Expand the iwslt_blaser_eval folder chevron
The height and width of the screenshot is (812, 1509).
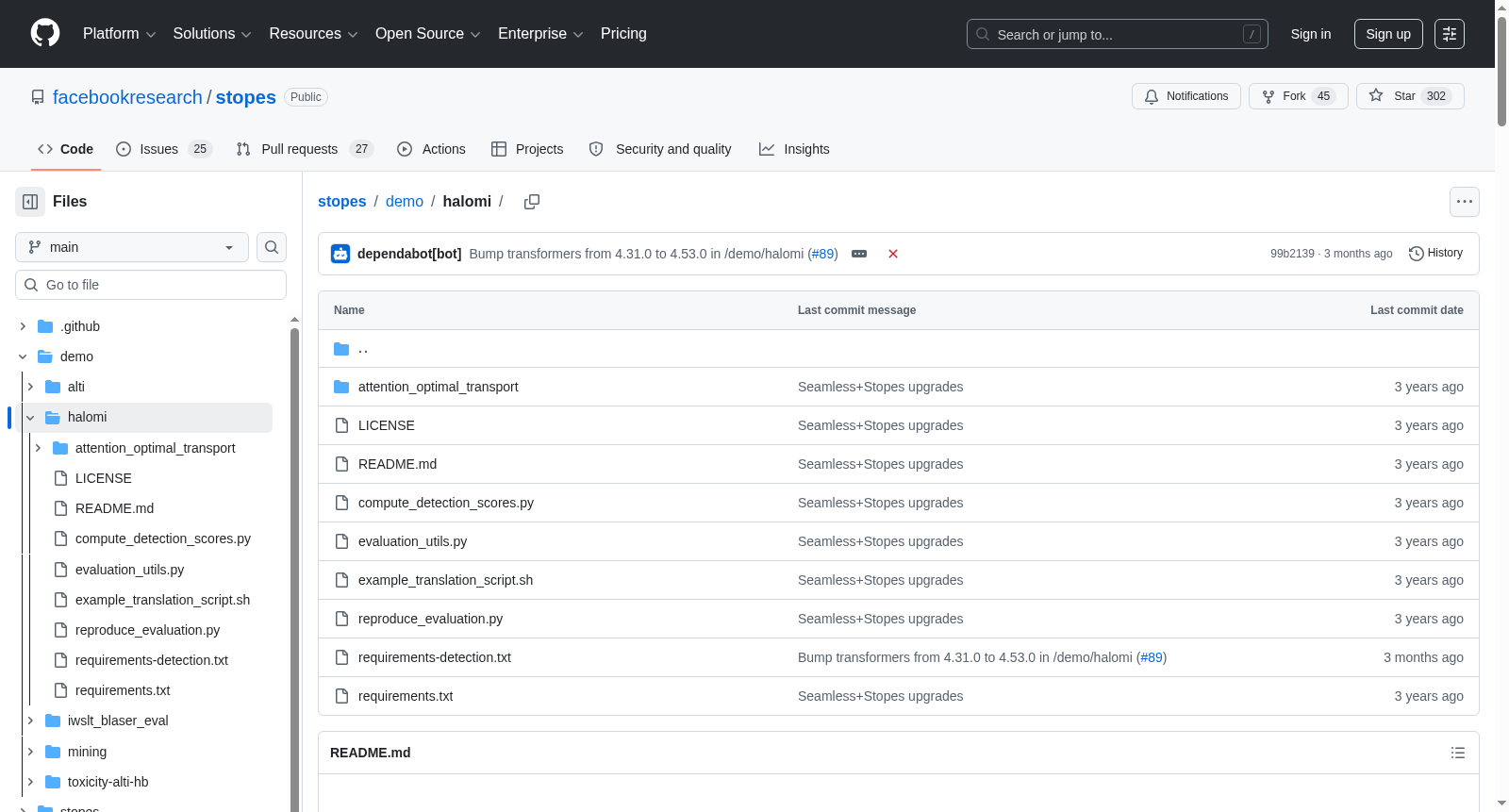tap(30, 721)
